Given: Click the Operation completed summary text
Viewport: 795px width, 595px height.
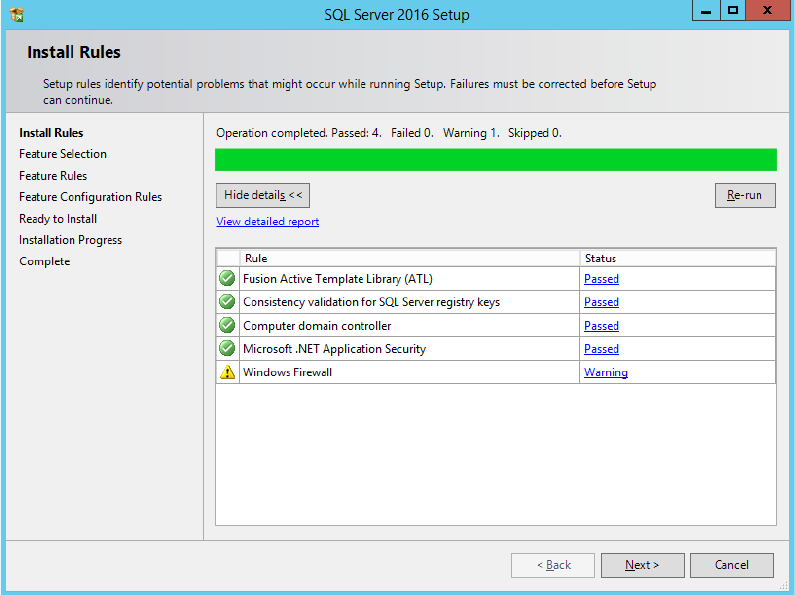Looking at the screenshot, I should click(x=389, y=133).
